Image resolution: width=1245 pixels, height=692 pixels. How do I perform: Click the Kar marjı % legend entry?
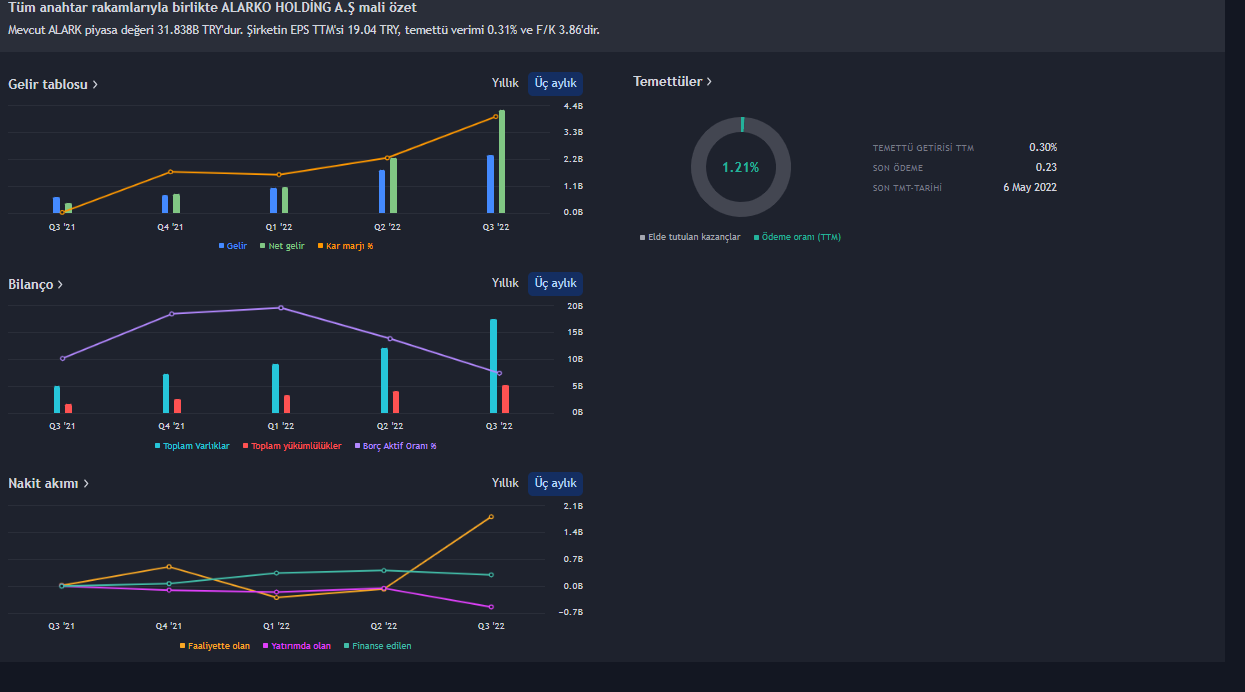(x=345, y=246)
